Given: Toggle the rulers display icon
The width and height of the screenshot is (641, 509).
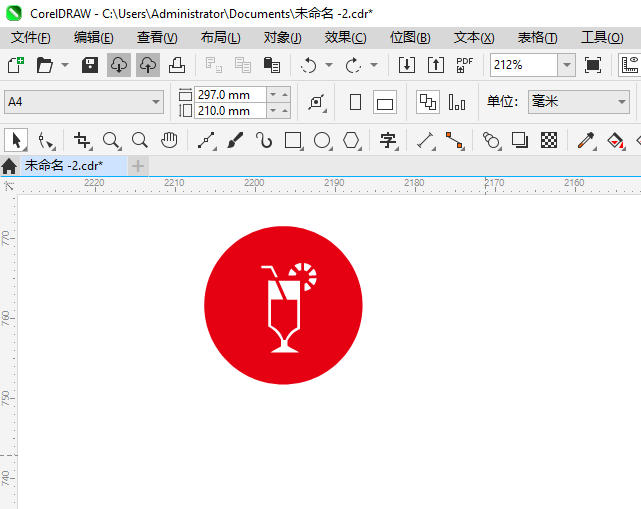Looking at the screenshot, I should (x=630, y=65).
